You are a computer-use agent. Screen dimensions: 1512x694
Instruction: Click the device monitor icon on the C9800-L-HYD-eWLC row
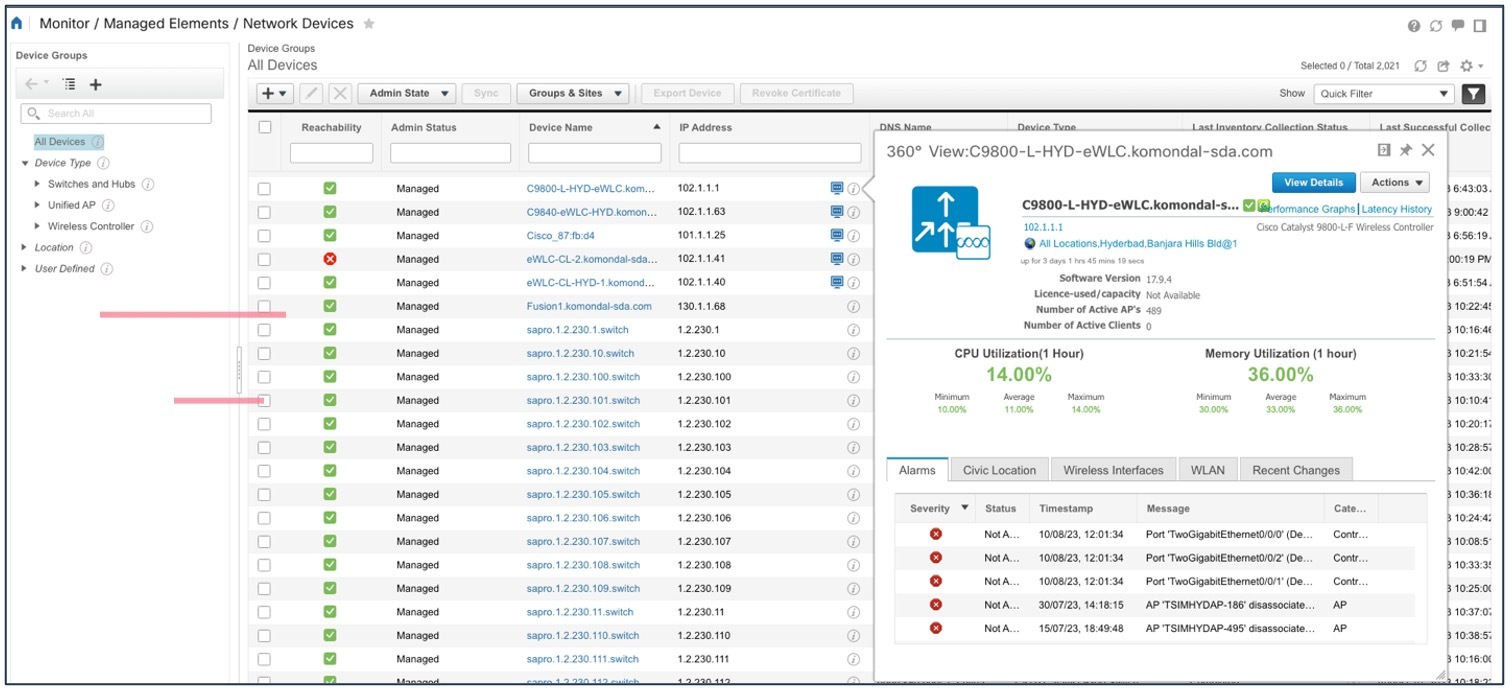[x=837, y=188]
